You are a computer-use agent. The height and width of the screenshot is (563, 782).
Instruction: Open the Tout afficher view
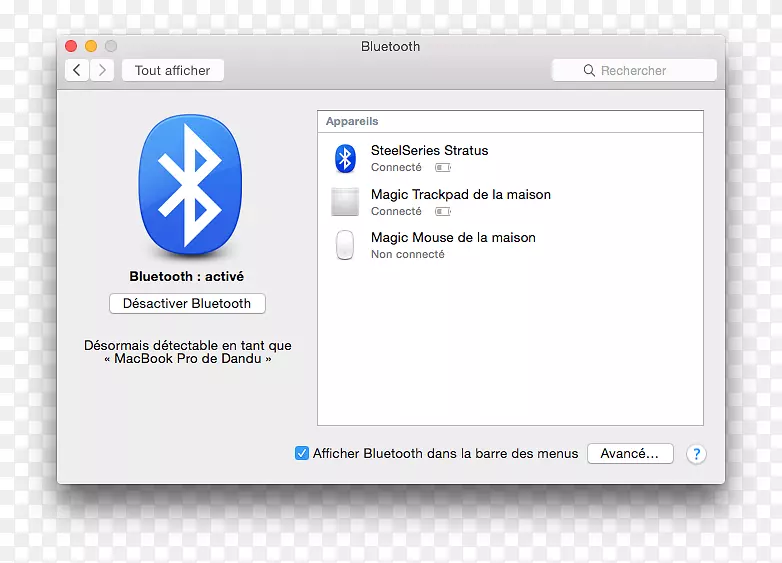tap(173, 70)
